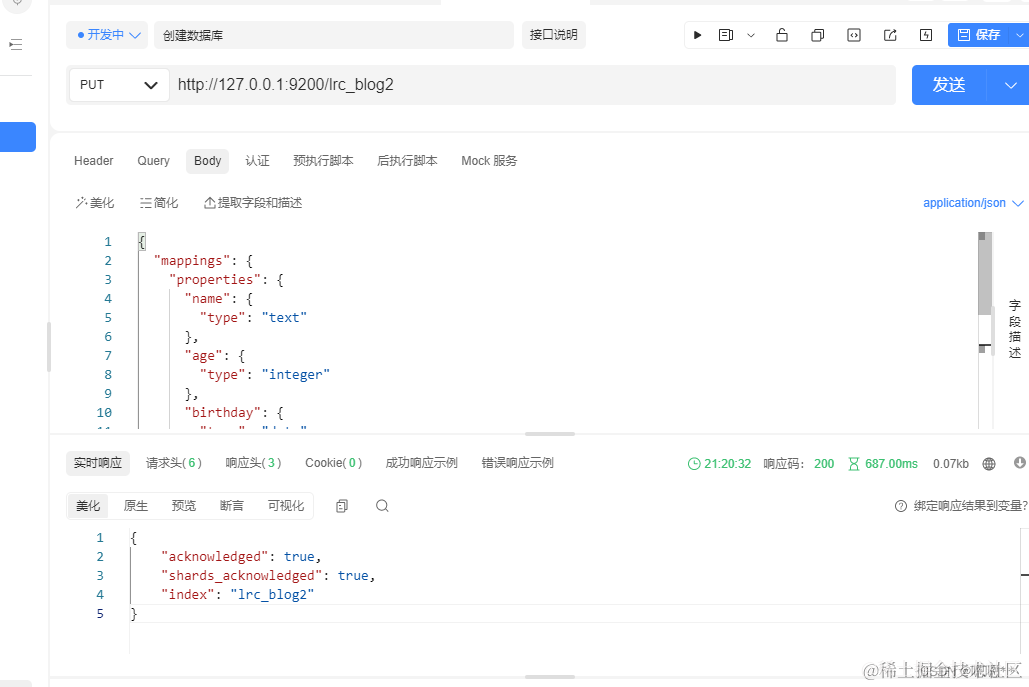Click the help question mark icon
1029x687 pixels.
tap(901, 506)
